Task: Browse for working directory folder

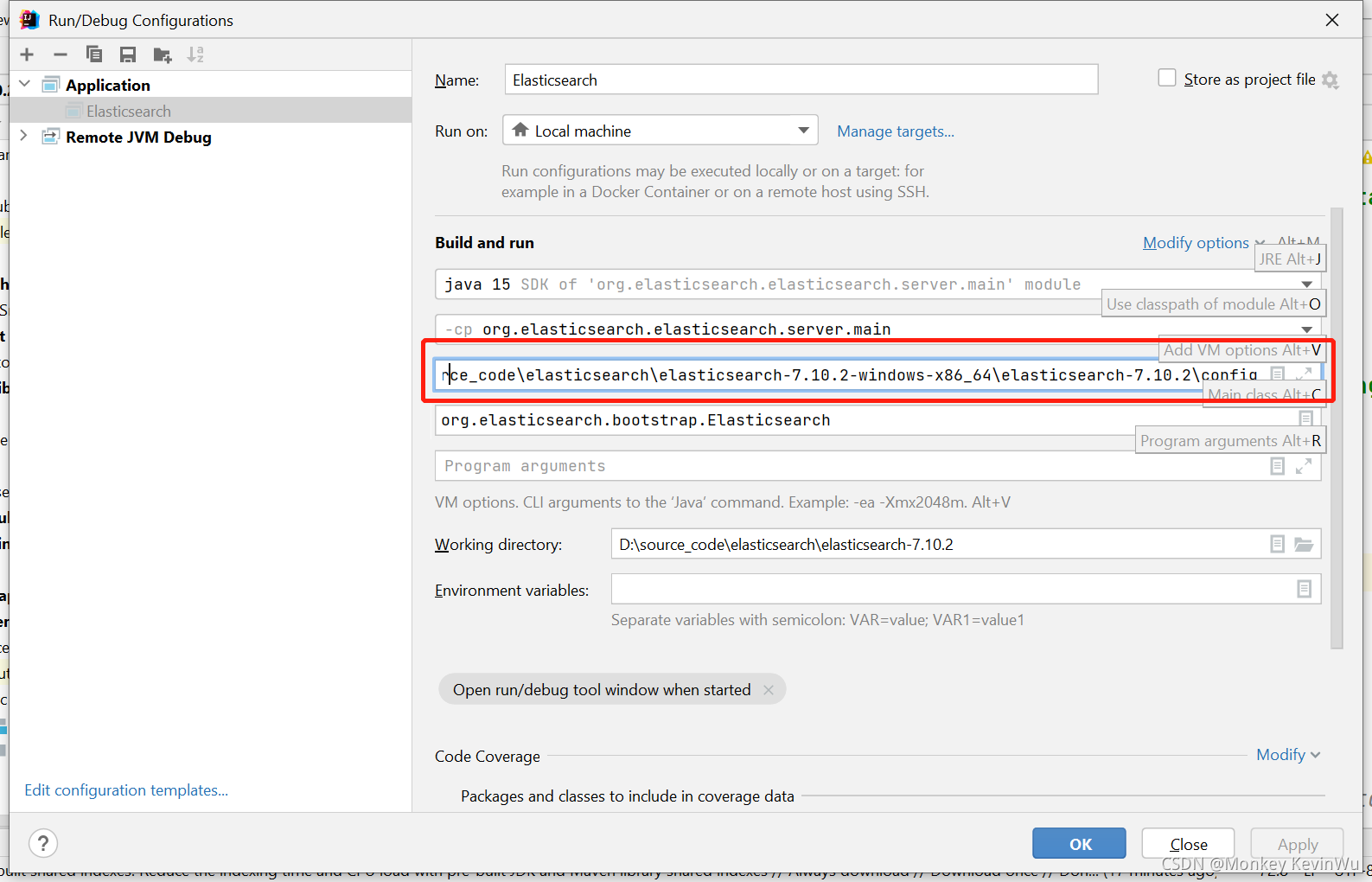Action: [x=1304, y=544]
